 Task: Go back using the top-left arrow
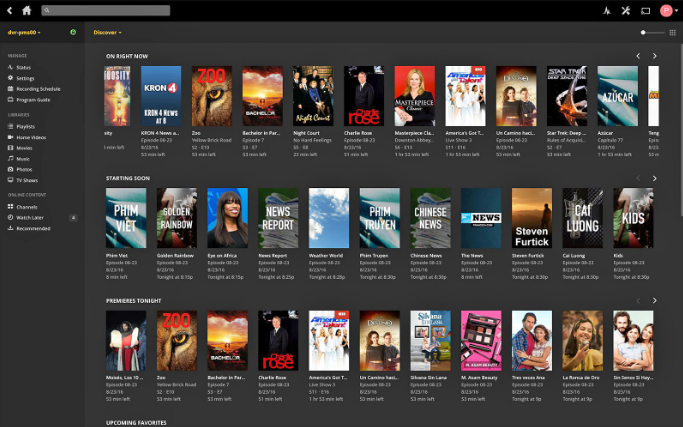10,10
